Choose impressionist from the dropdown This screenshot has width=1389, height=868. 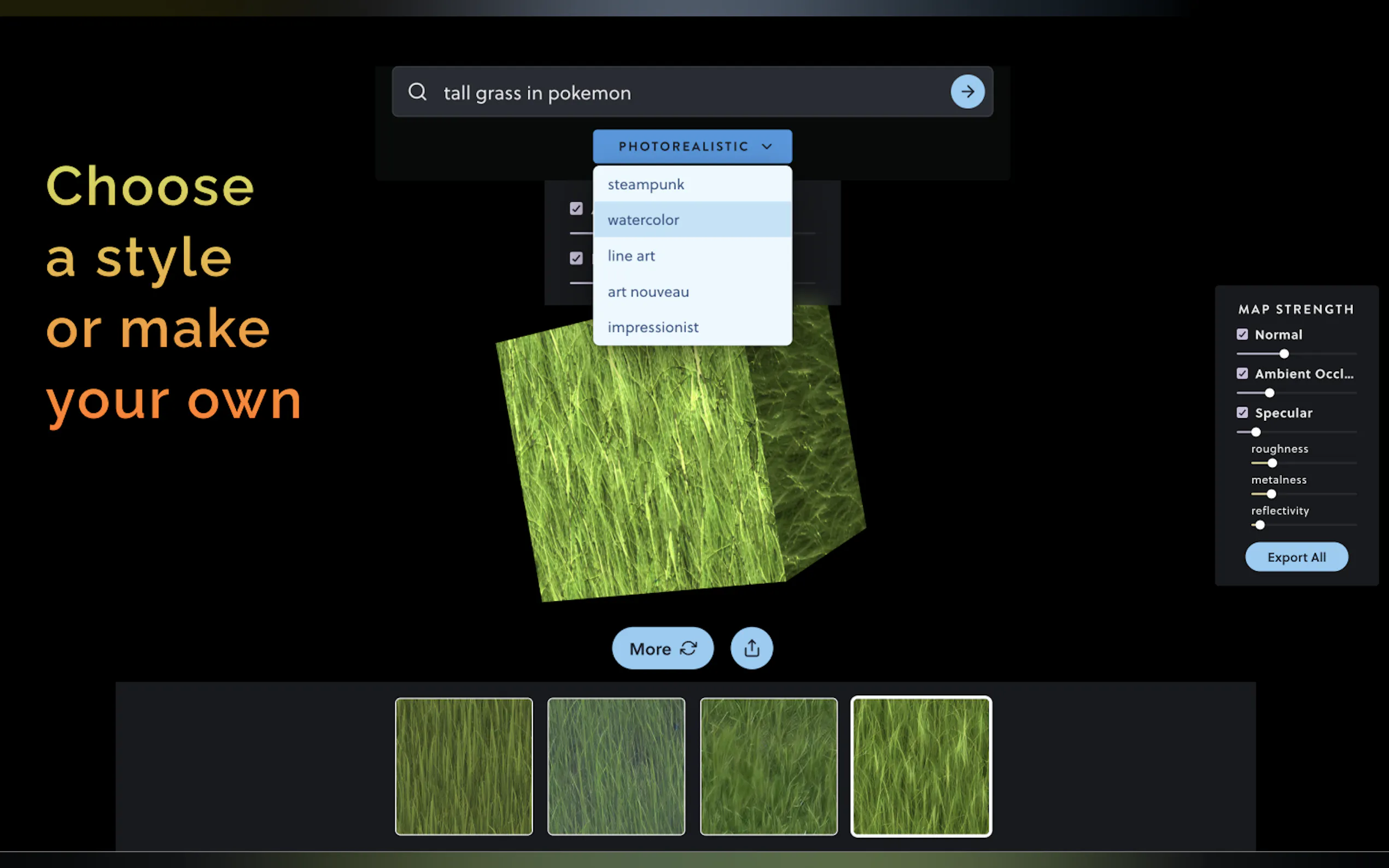tap(653, 327)
